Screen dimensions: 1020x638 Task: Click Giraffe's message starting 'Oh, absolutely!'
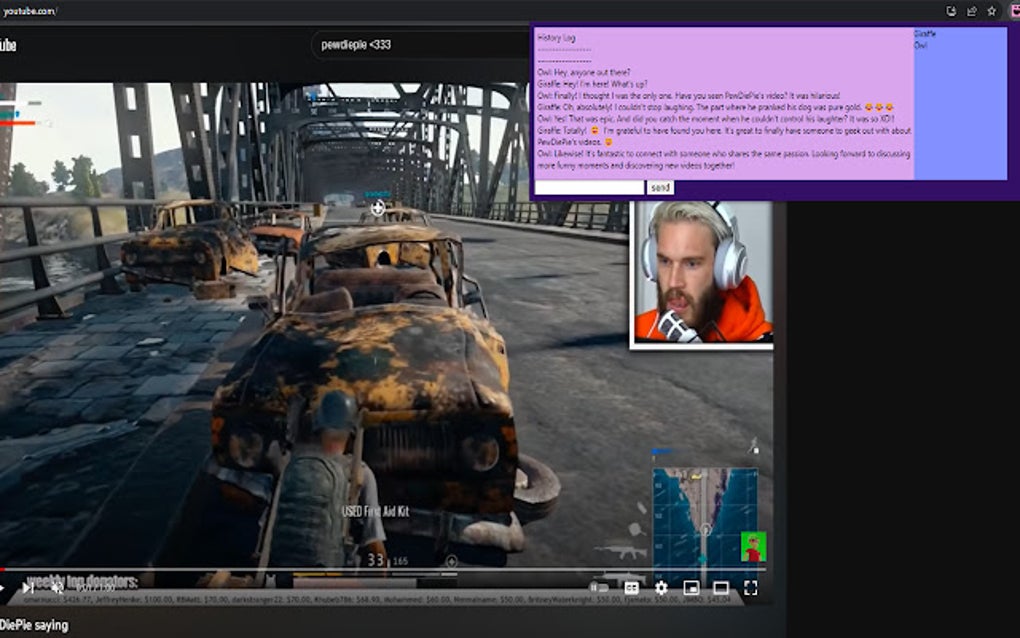point(716,107)
